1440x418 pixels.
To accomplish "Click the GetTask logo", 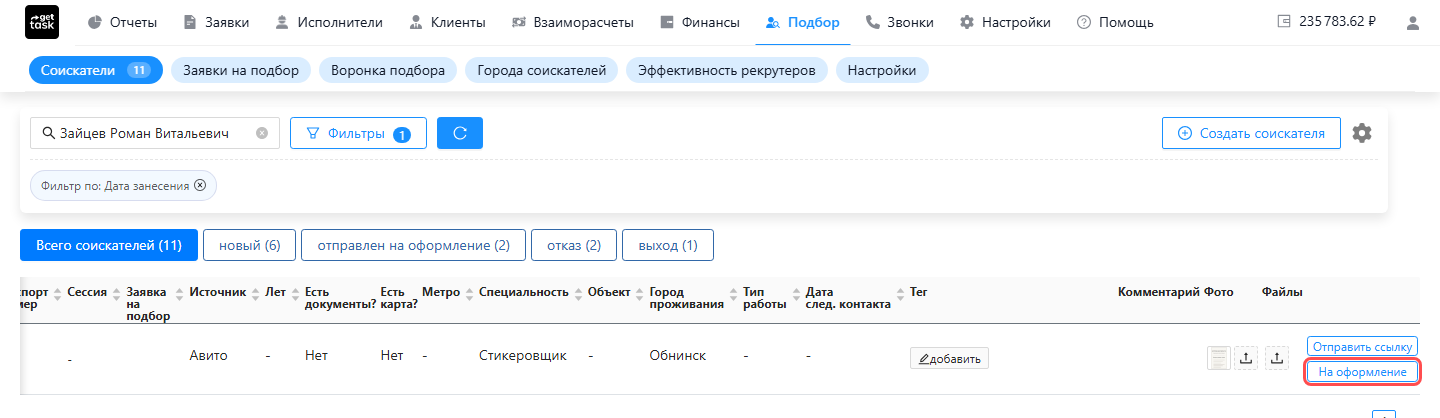I will pos(41,22).
